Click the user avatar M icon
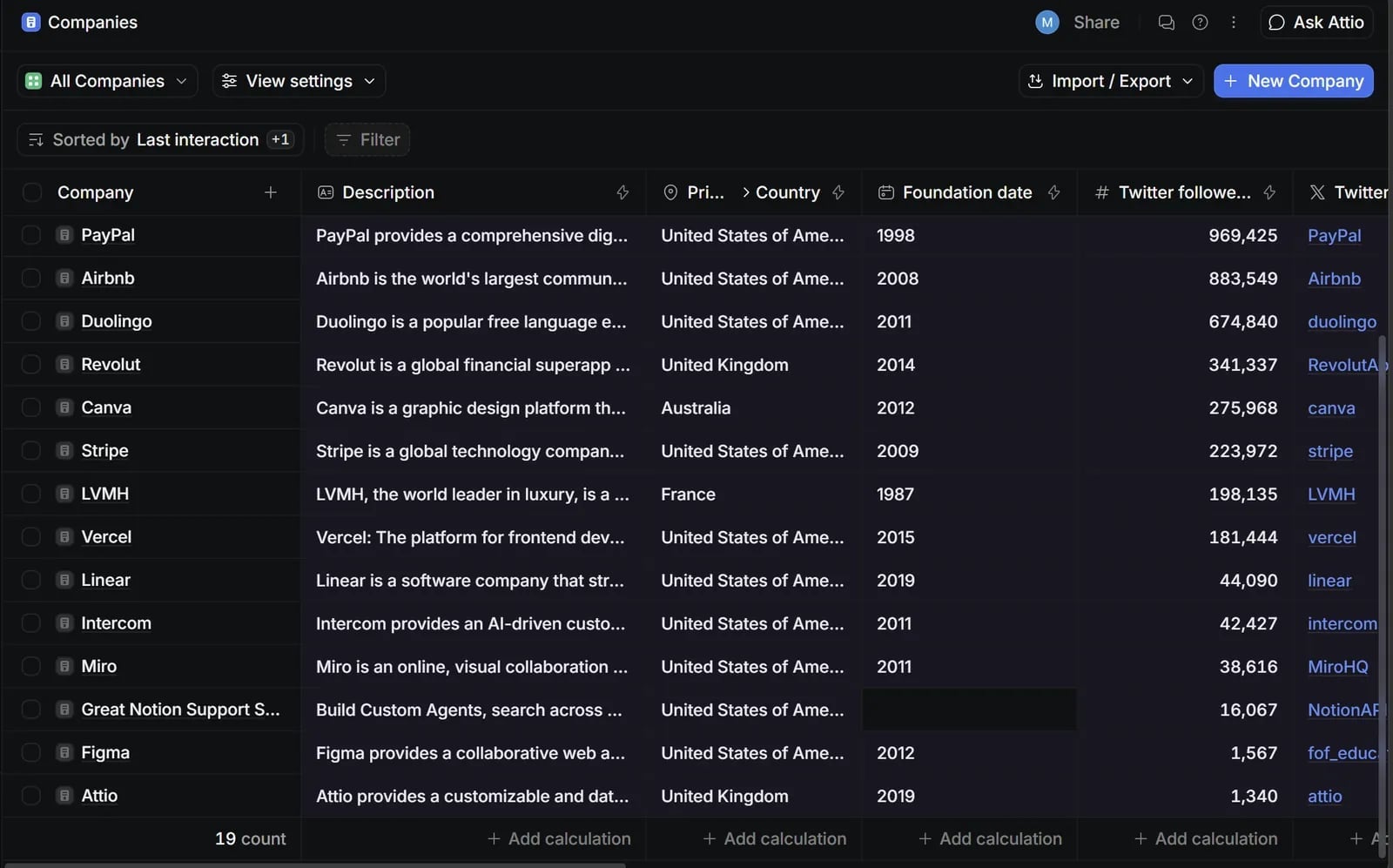The width and height of the screenshot is (1393, 868). (1046, 23)
